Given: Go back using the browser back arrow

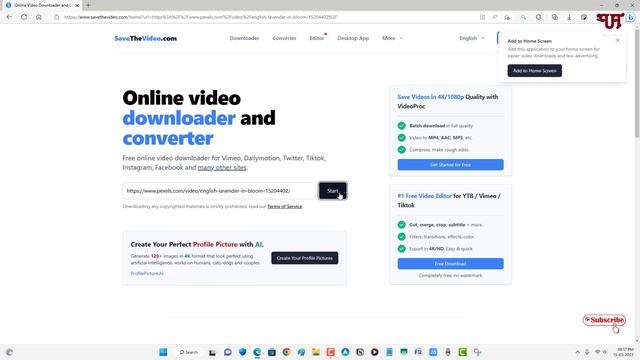Looking at the screenshot, I should click(9, 17).
